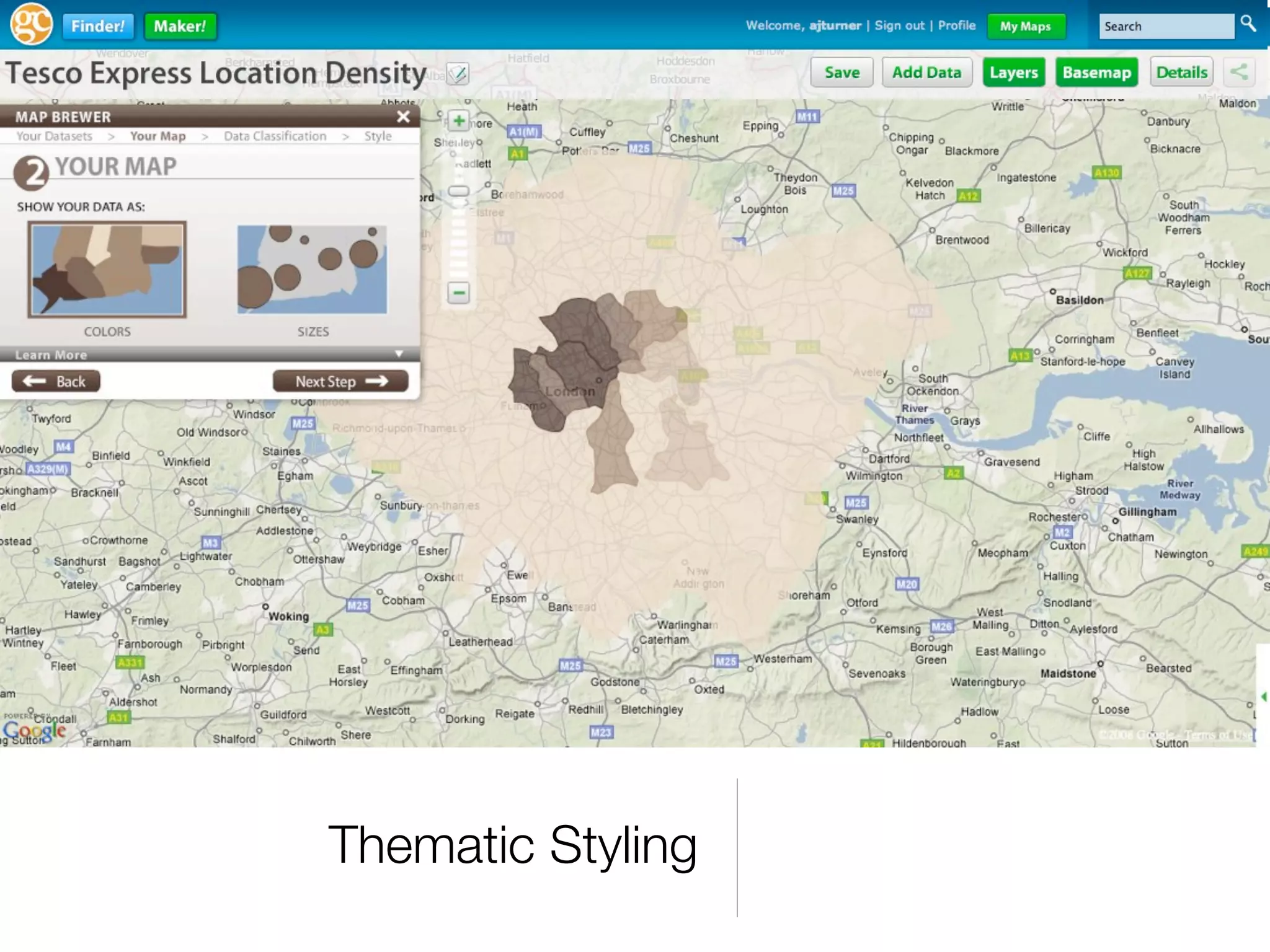Close the Map Brewer panel
1270x952 pixels.
coord(403,117)
